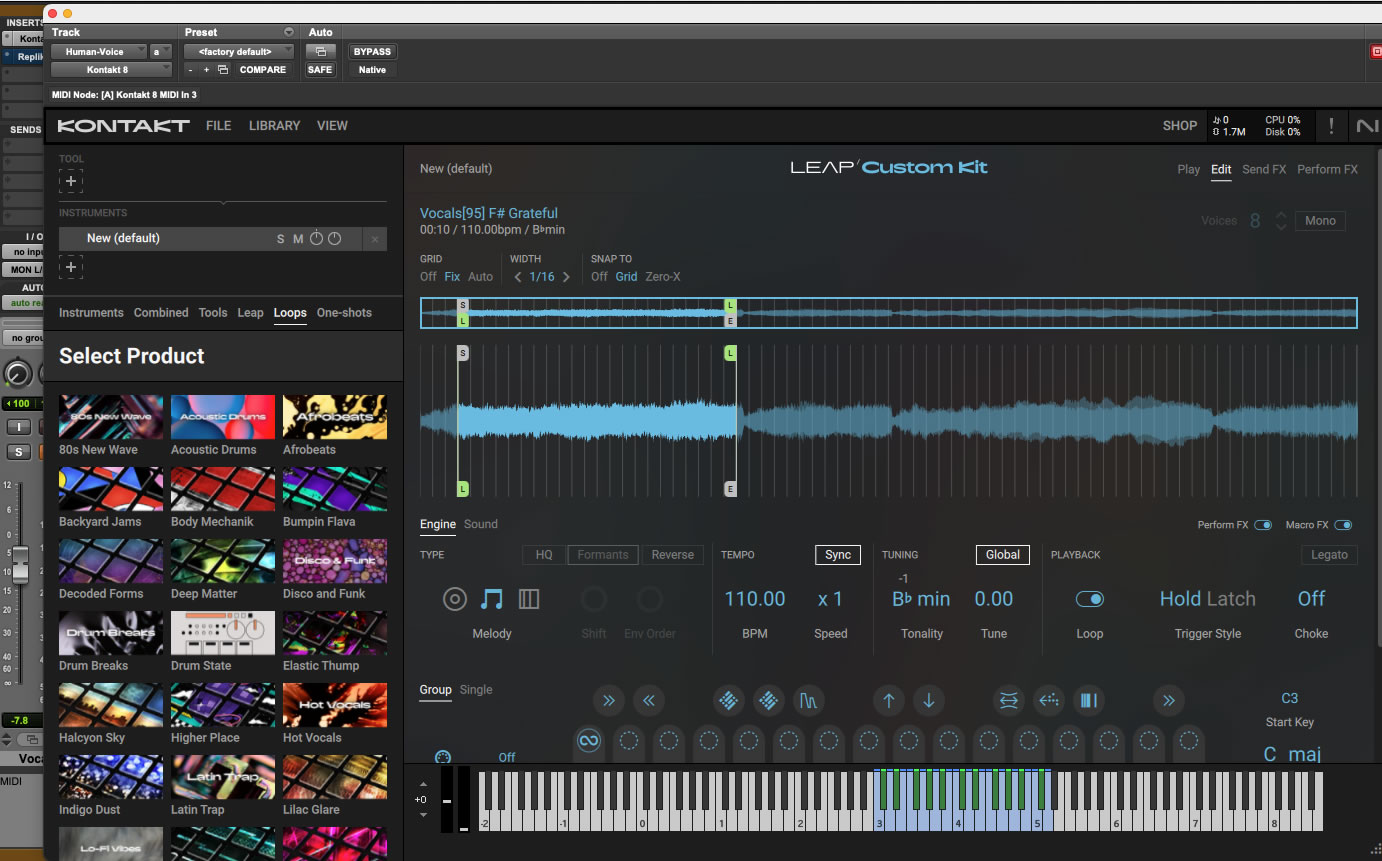Open the alert exclamation icon in Kontakt header
This screenshot has height=861, width=1382.
coord(1331,126)
